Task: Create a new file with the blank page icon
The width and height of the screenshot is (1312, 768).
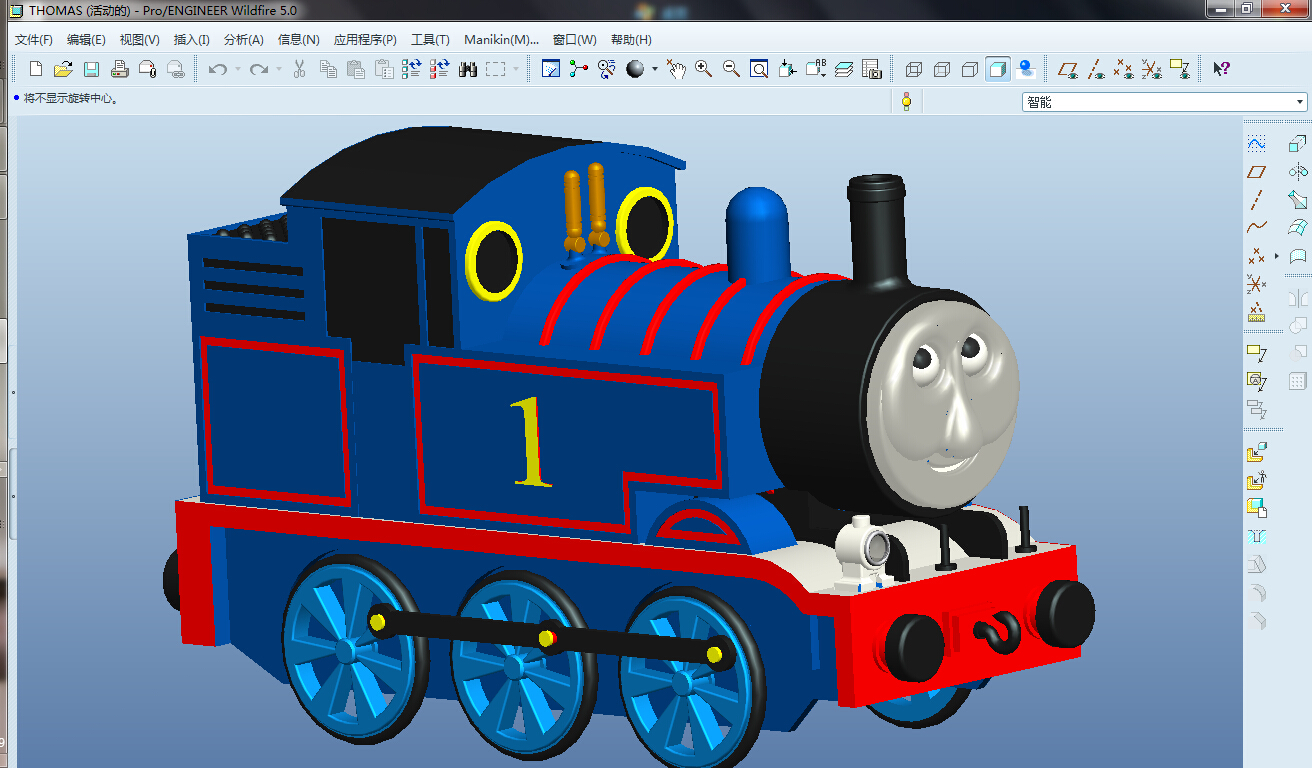Action: coord(36,69)
